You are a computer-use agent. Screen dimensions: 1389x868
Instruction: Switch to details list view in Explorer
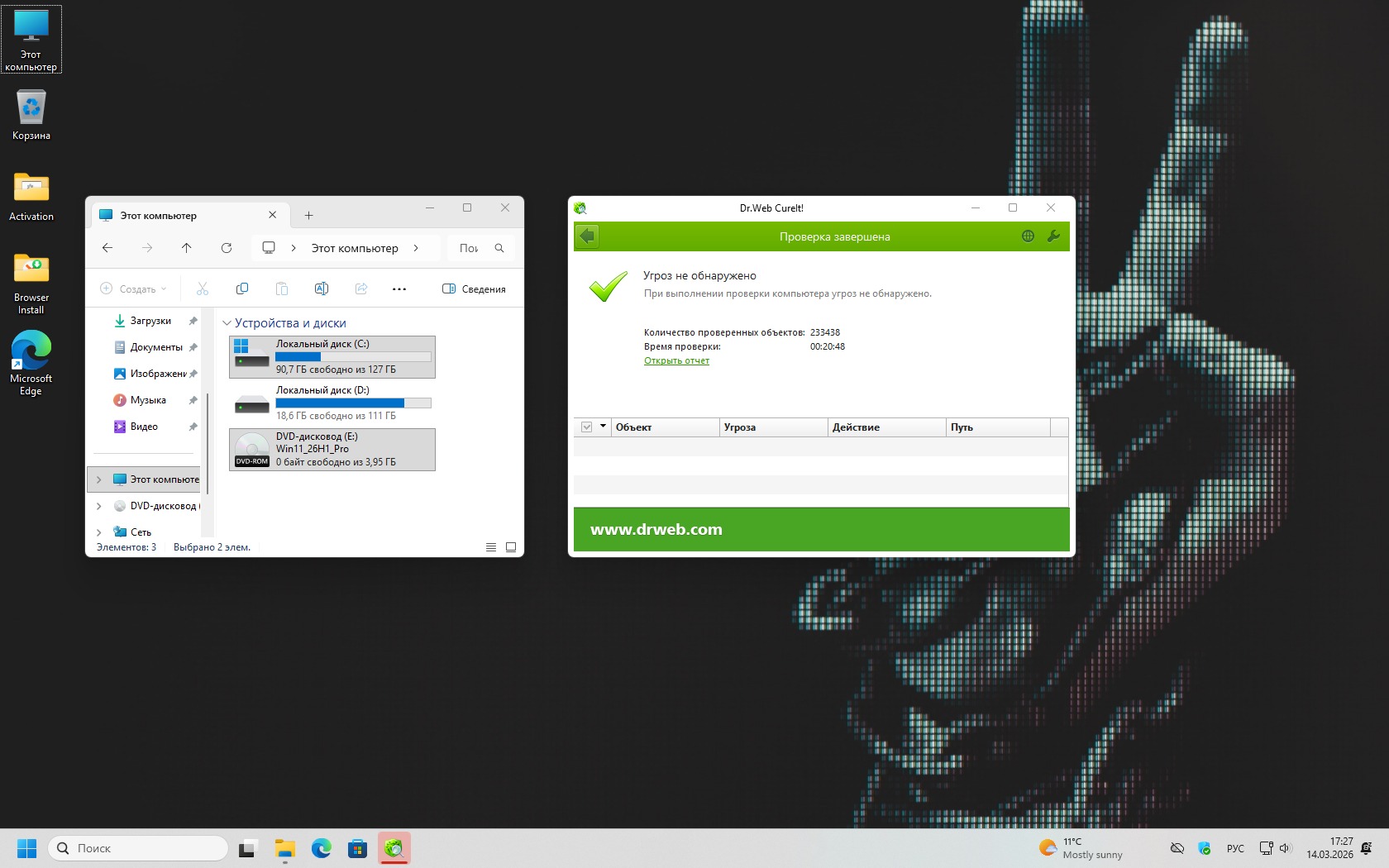click(x=491, y=547)
